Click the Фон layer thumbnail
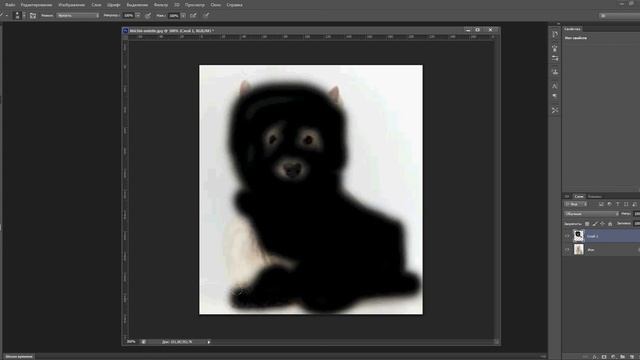640x360 pixels. coord(578,249)
